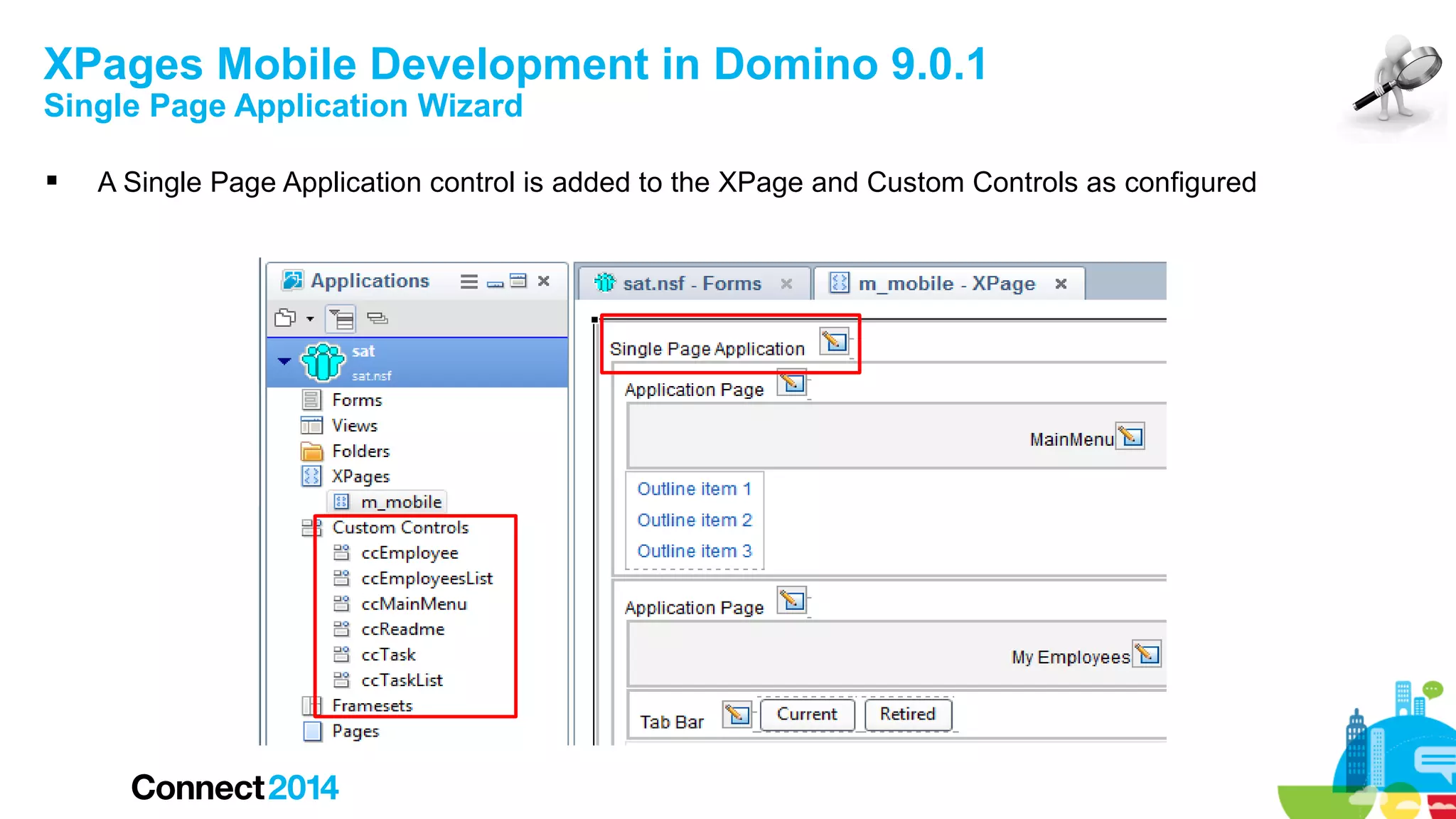1456x819 pixels.
Task: Click the open application folder icon
Action: 286,318
